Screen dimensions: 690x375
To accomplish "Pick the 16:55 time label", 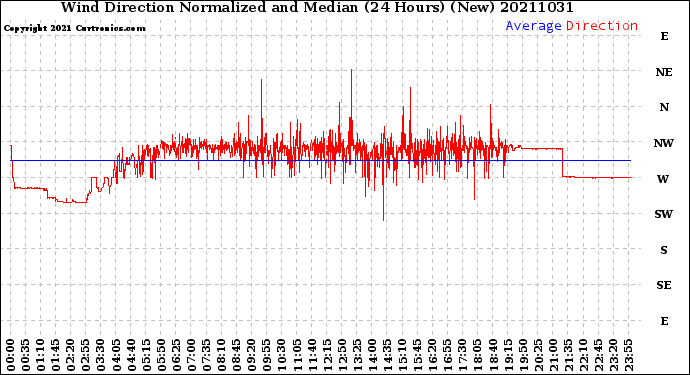I will click(x=448, y=355).
